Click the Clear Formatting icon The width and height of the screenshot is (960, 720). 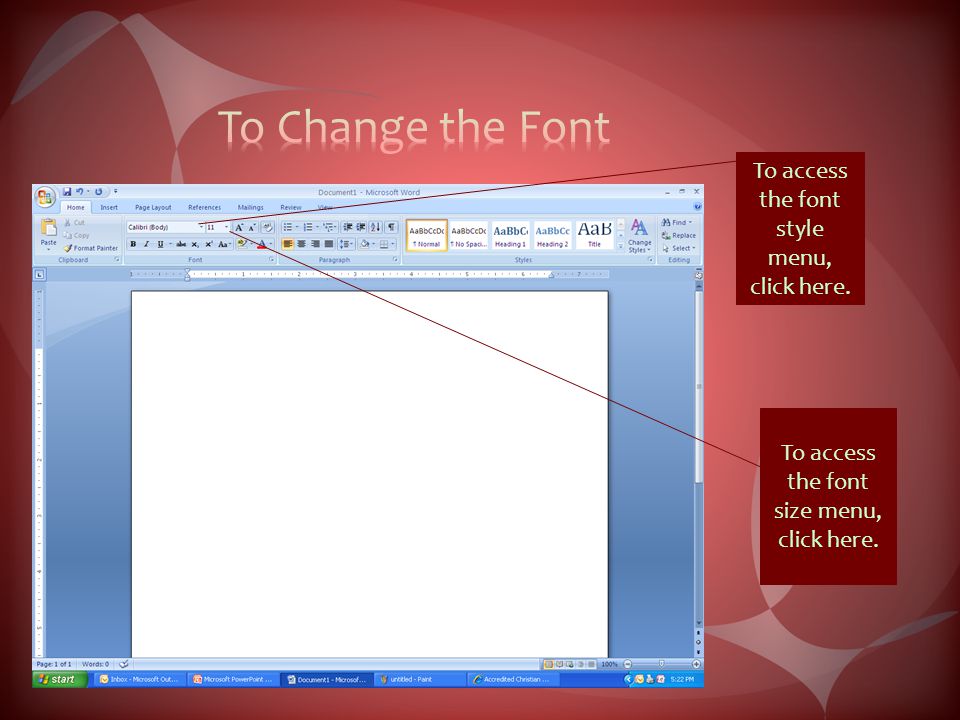point(267,227)
